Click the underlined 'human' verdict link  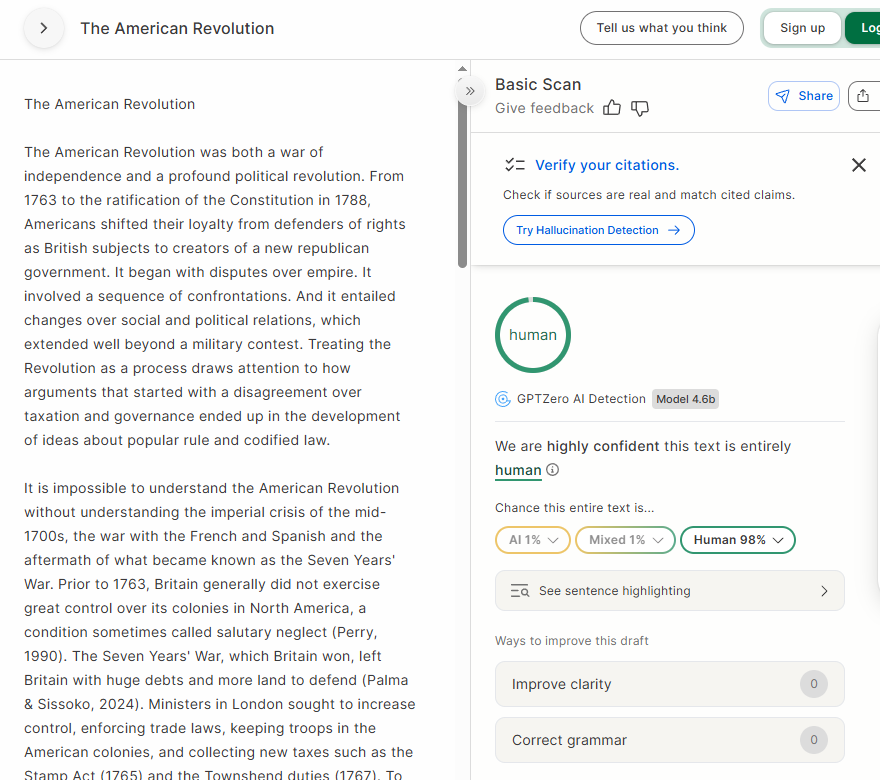(x=518, y=470)
